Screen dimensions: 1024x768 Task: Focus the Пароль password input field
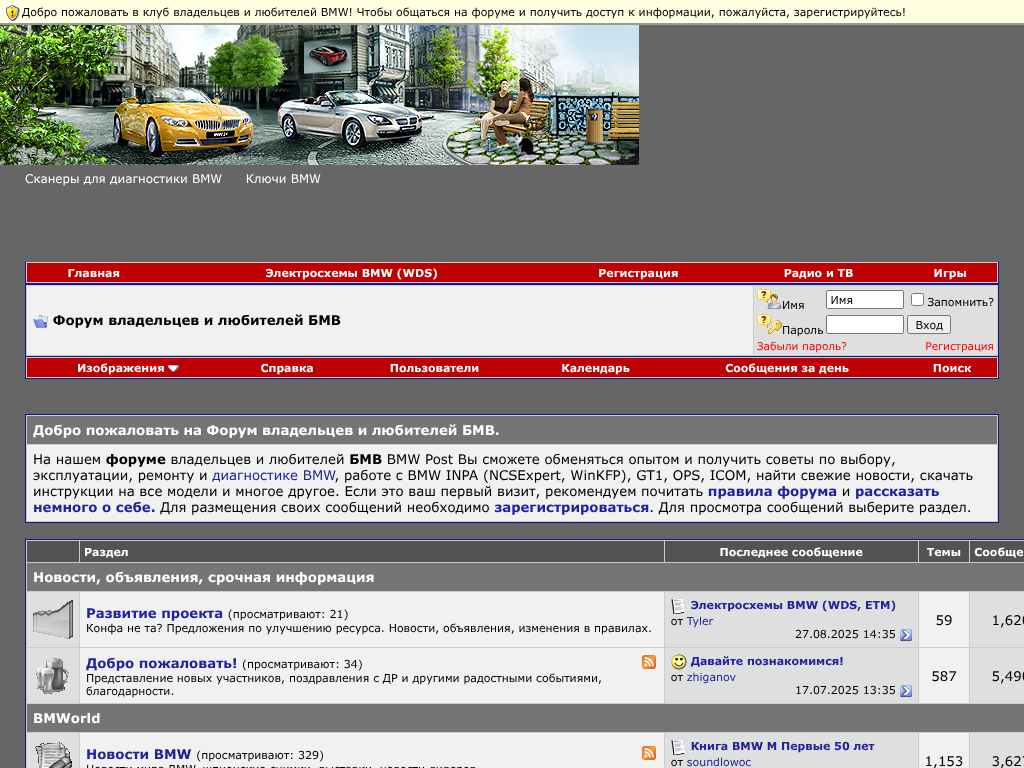[x=864, y=325]
